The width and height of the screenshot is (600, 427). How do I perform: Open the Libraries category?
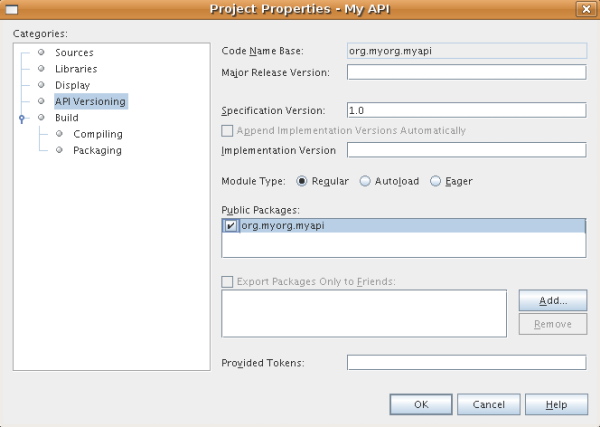point(76,69)
